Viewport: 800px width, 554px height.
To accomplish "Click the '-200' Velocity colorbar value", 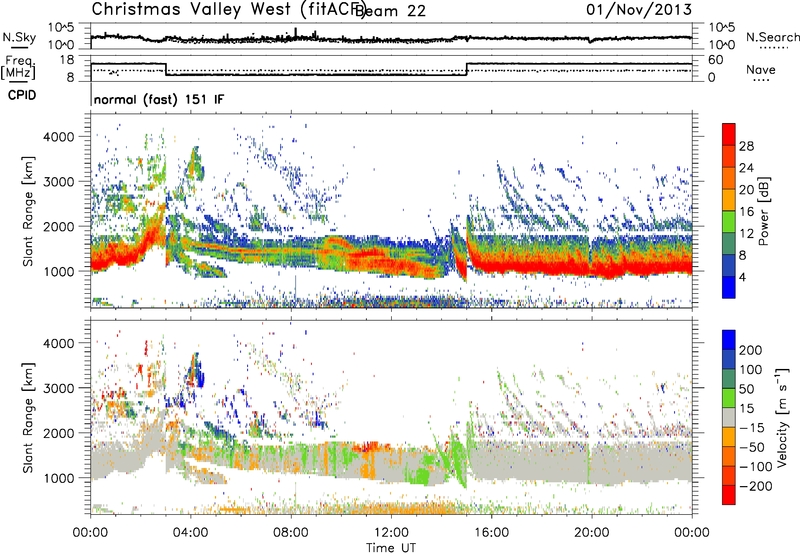I will click(x=758, y=486).
